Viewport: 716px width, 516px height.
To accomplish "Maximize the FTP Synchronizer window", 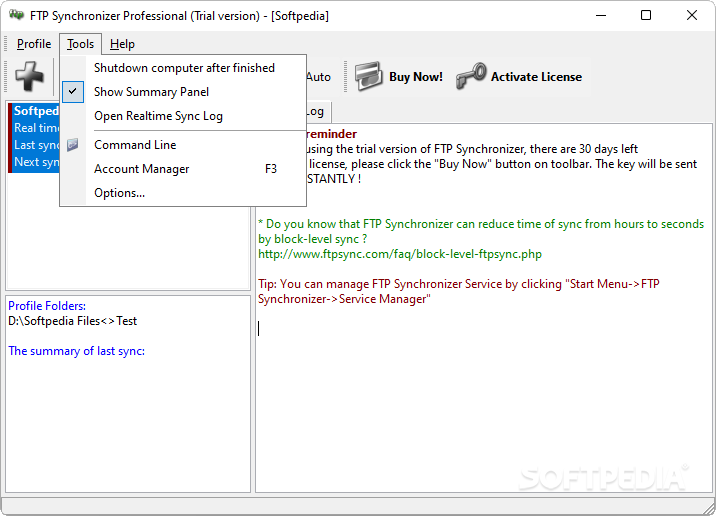I will point(646,16).
